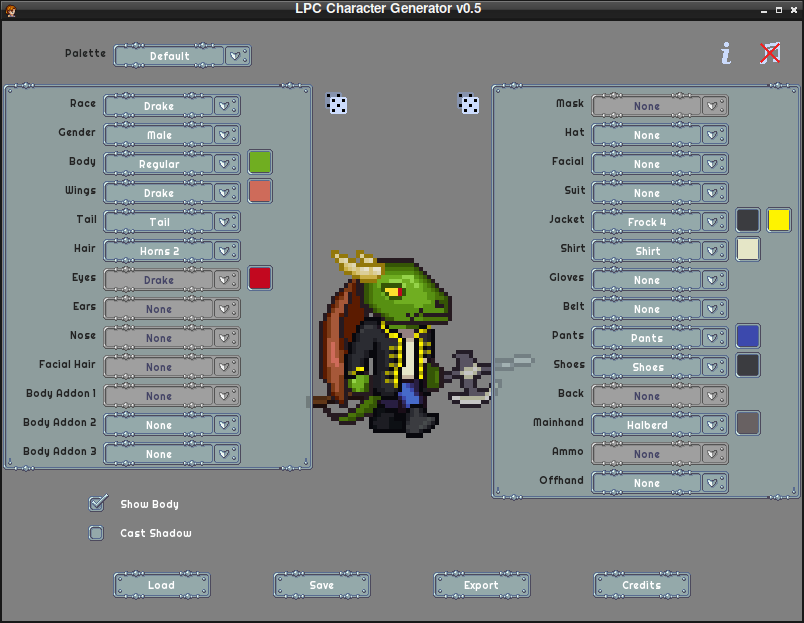Click the left randomize dice icon

[x=336, y=104]
